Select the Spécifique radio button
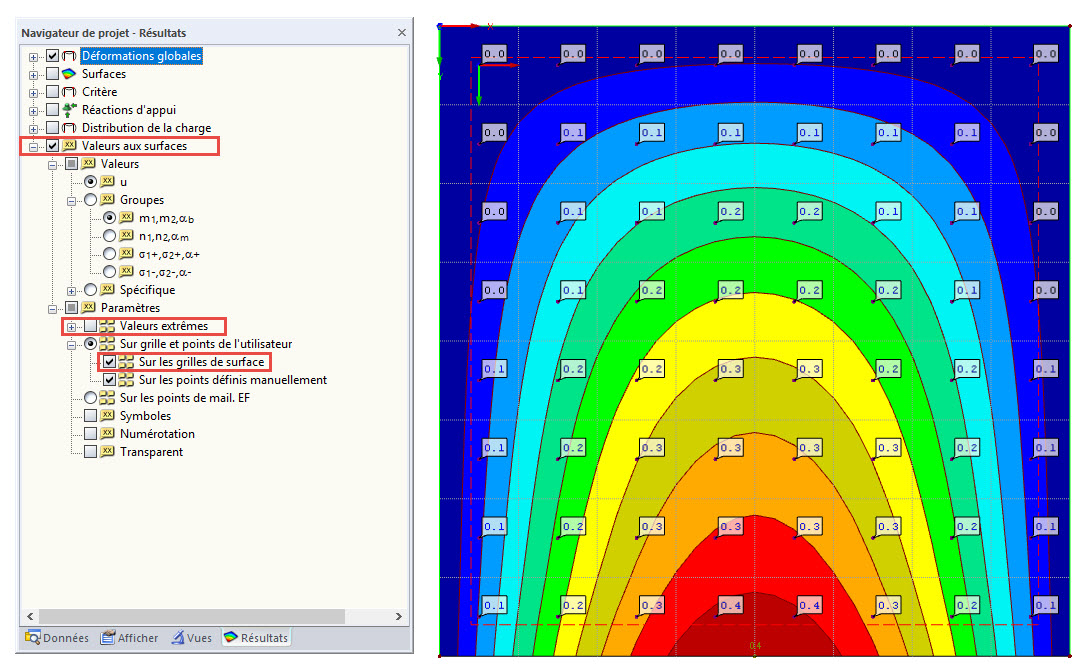This screenshot has width=1091, height=668. pyautogui.click(x=90, y=289)
